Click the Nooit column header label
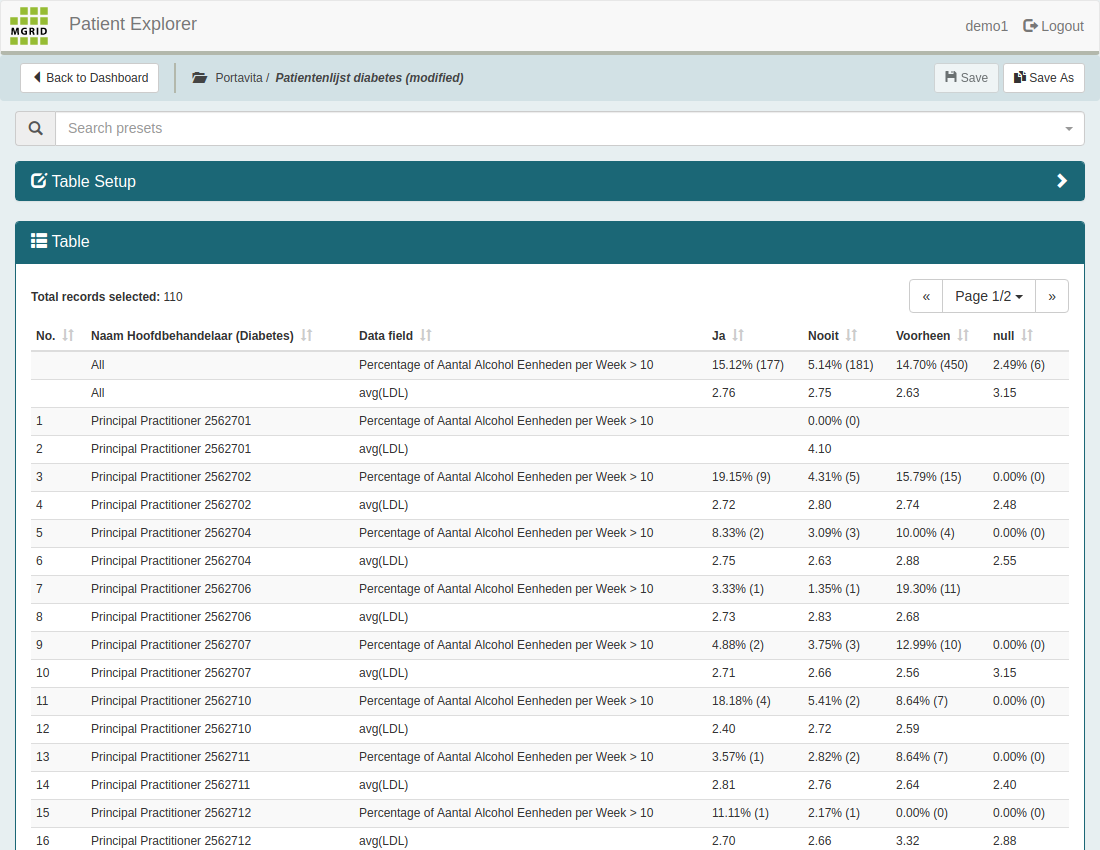This screenshot has height=850, width=1100. coord(823,336)
